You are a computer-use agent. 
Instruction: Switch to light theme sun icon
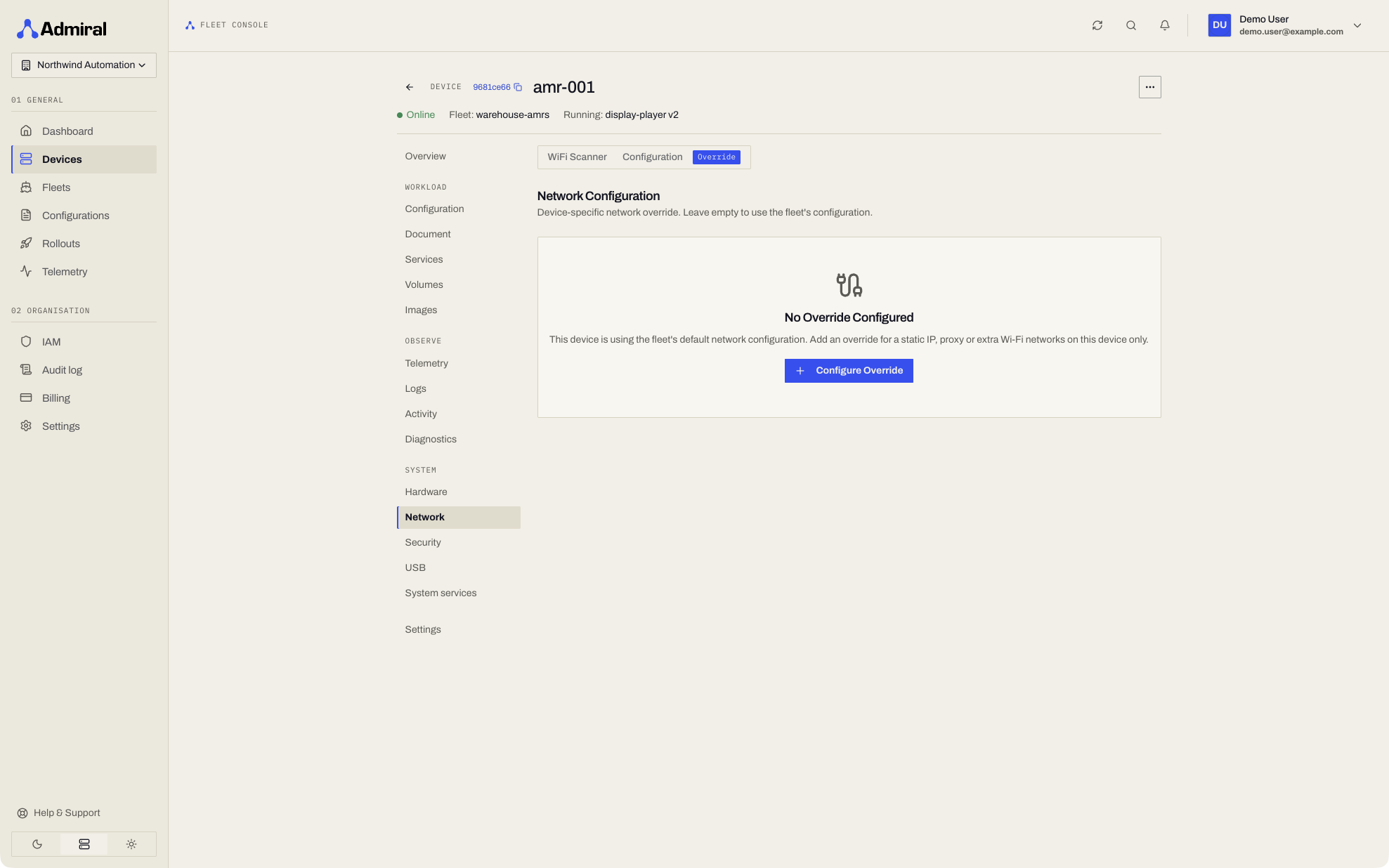(131, 844)
